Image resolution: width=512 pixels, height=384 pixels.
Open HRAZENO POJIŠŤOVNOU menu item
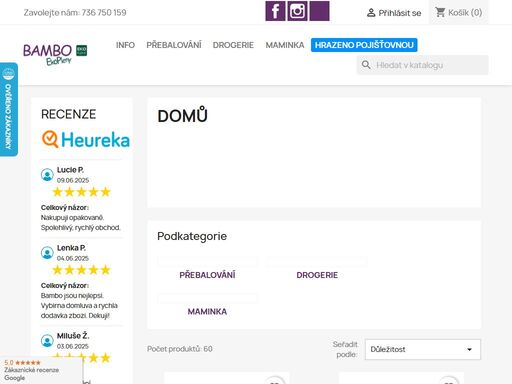tap(364, 45)
